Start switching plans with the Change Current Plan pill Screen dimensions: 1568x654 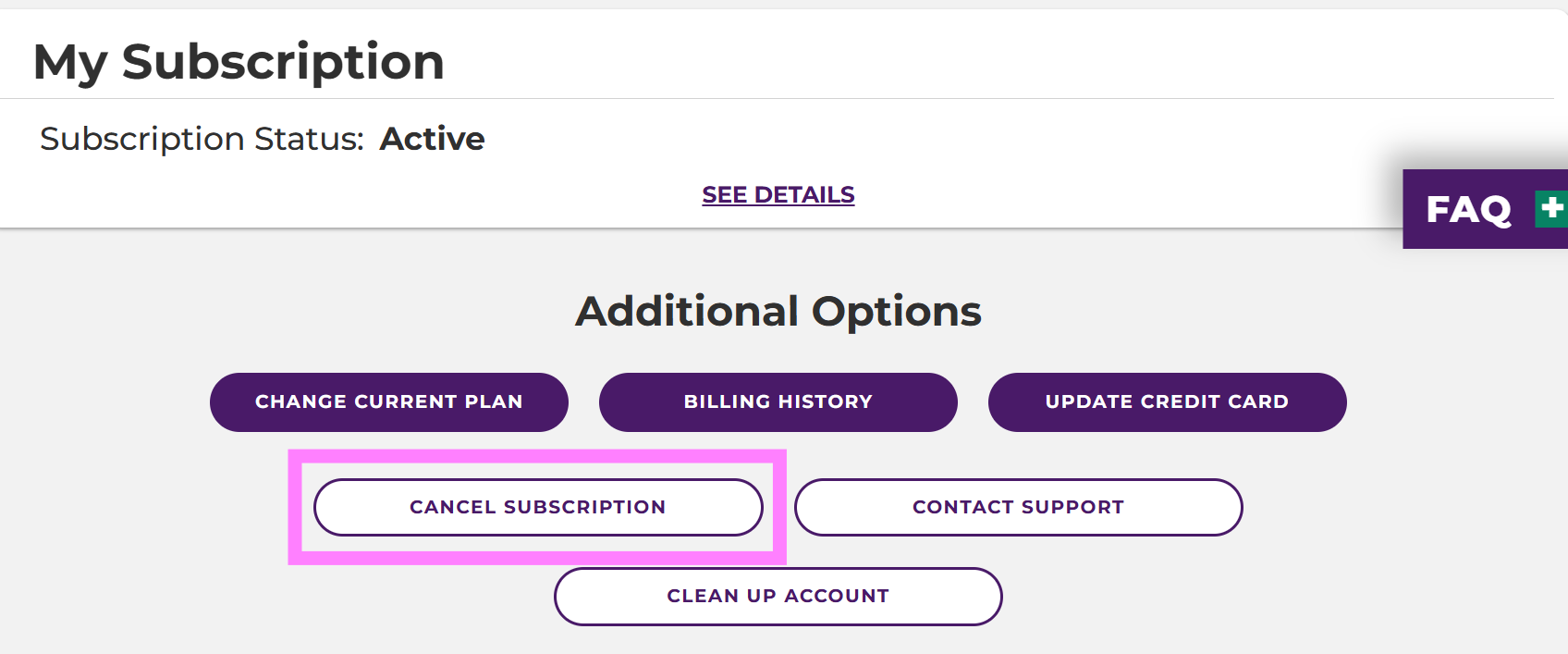point(388,402)
